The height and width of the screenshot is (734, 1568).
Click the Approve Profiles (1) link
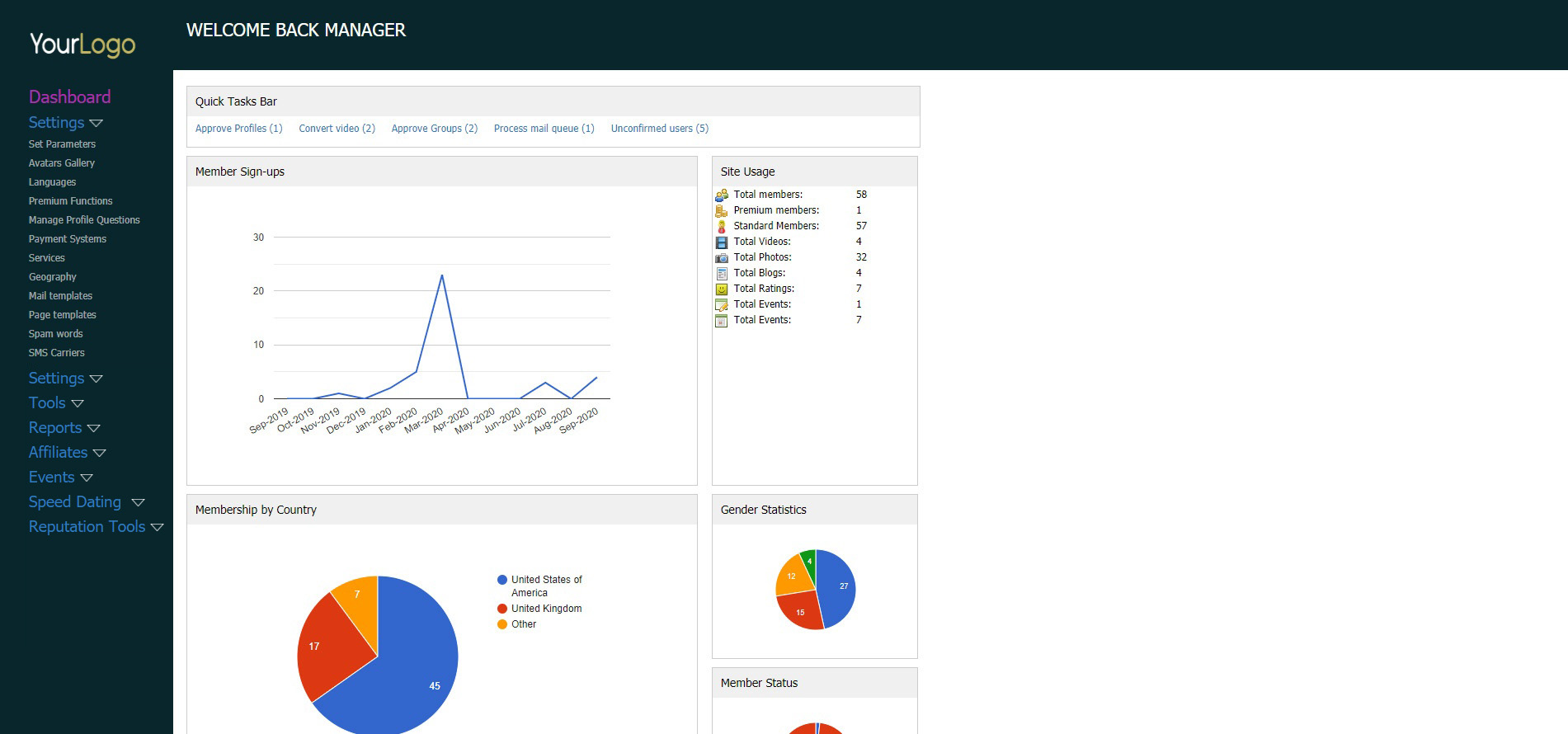pos(239,129)
